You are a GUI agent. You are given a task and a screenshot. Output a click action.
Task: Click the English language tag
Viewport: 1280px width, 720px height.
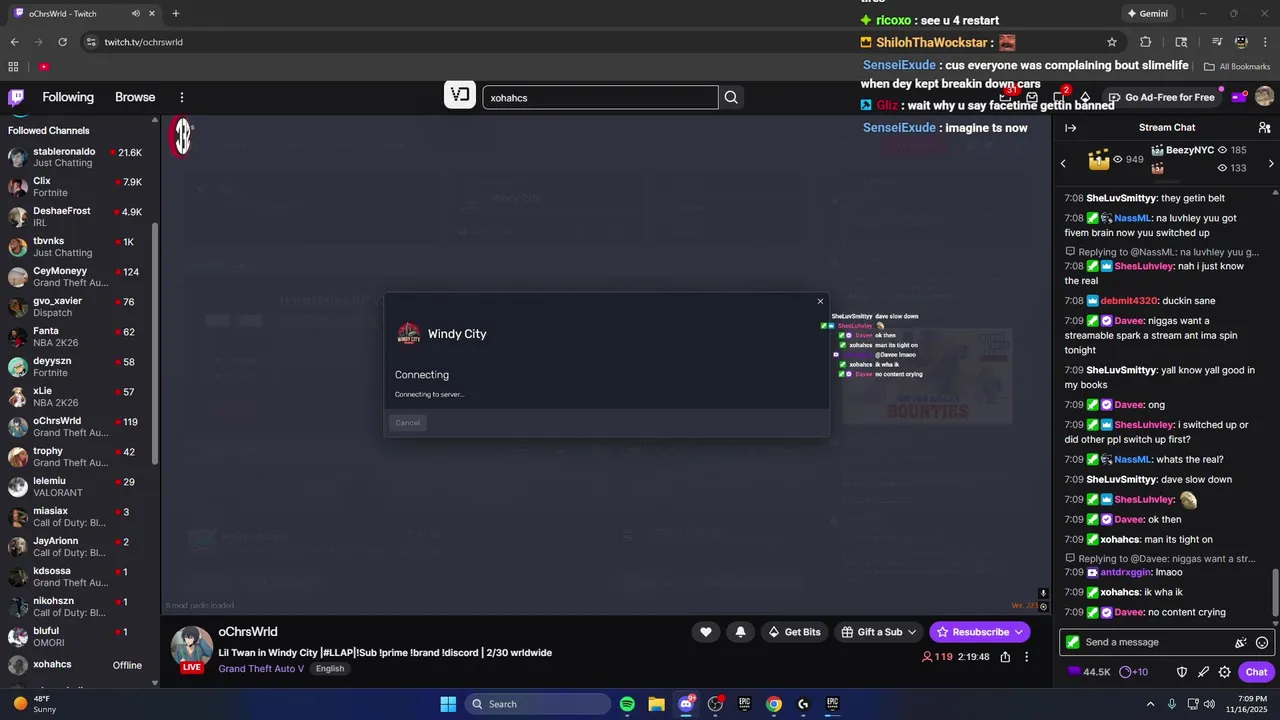(329, 669)
